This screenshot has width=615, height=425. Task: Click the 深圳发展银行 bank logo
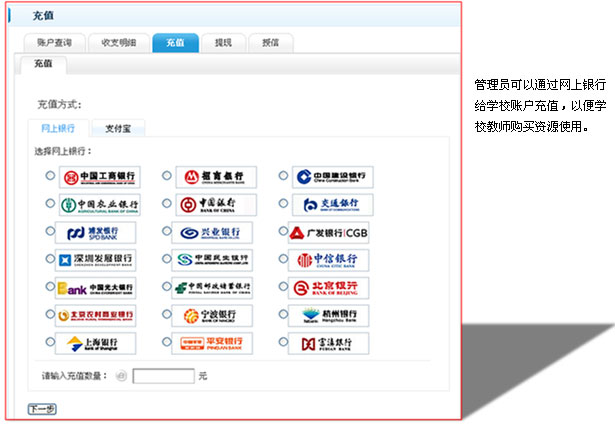[x=95, y=260]
